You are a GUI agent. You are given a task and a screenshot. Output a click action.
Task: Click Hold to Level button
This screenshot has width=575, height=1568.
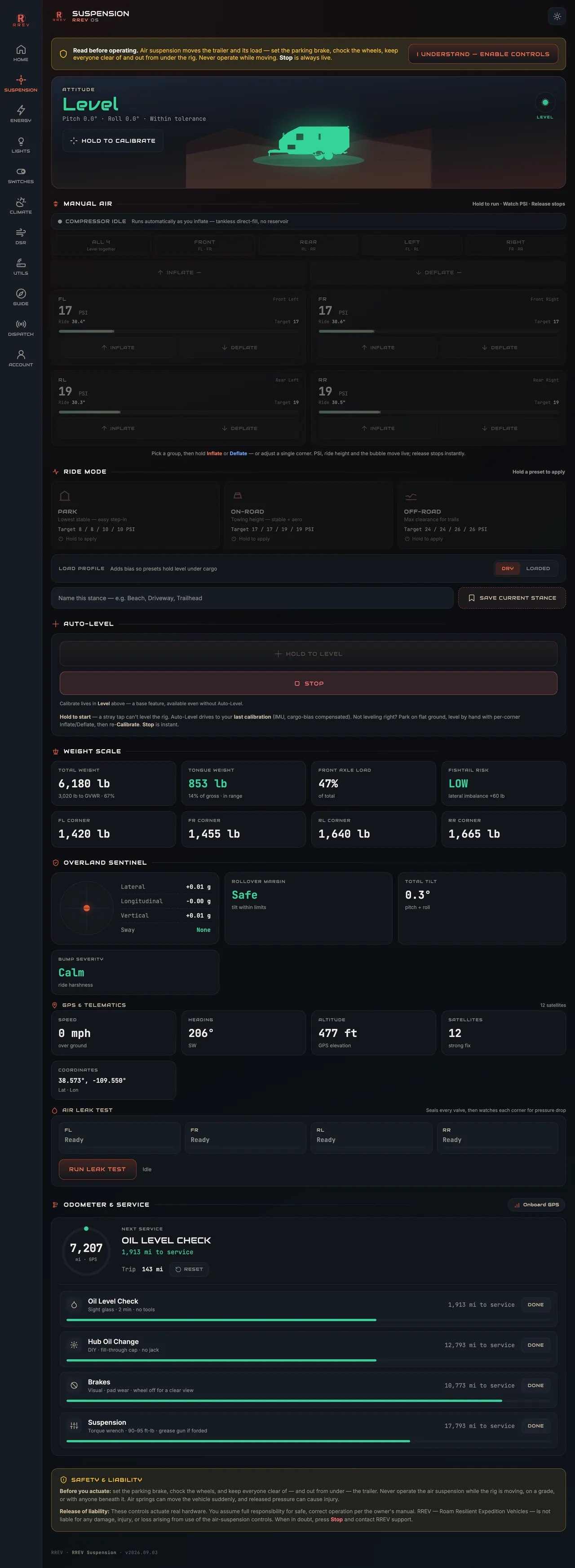[308, 654]
